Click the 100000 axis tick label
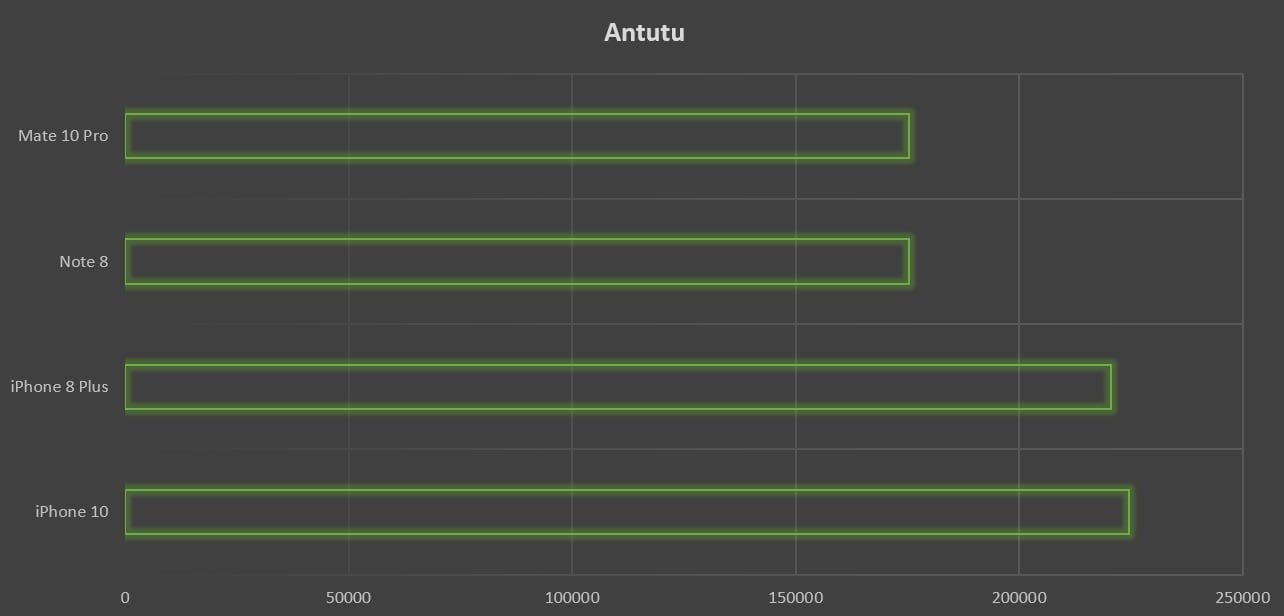The image size is (1284, 616). [x=572, y=598]
